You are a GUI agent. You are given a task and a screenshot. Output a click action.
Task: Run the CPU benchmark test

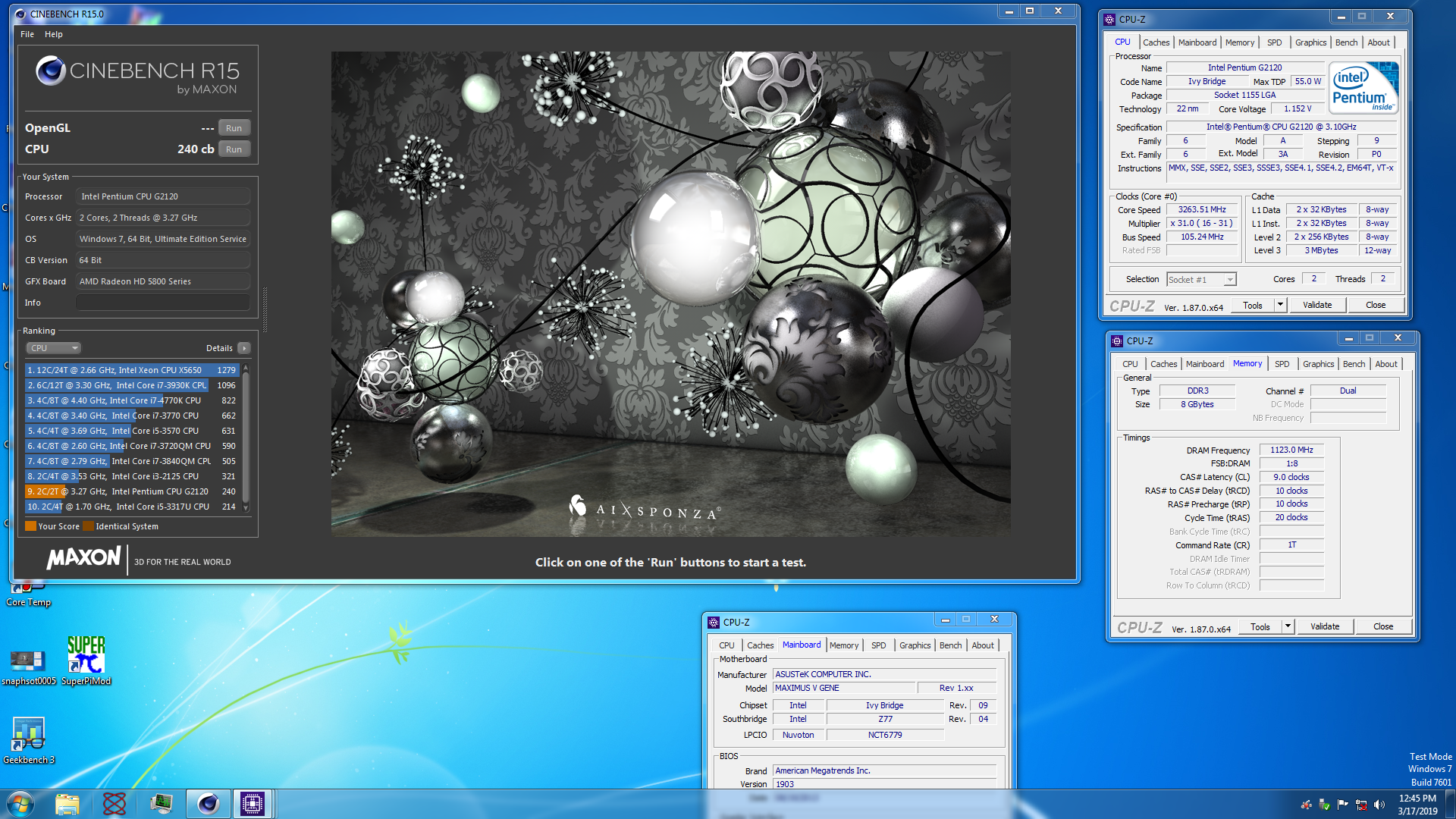tap(234, 149)
